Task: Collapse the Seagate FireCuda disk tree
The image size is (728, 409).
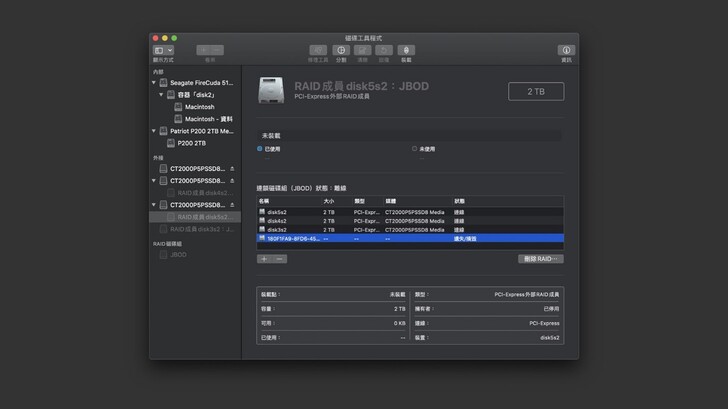Action: (155, 83)
